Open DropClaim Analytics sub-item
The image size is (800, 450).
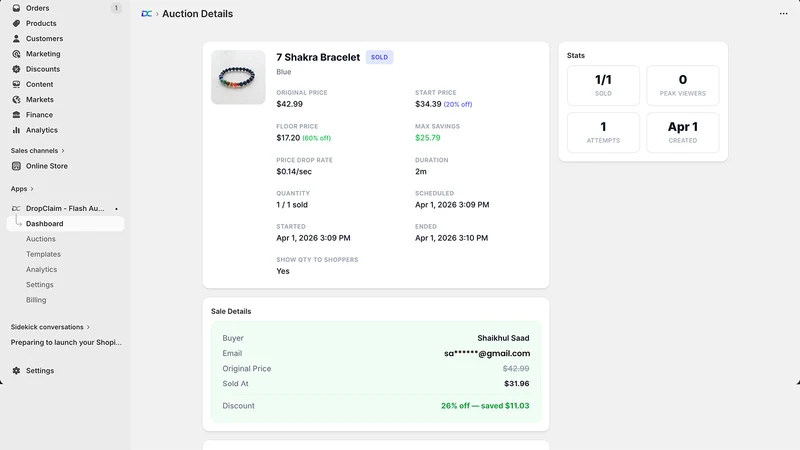[41, 269]
